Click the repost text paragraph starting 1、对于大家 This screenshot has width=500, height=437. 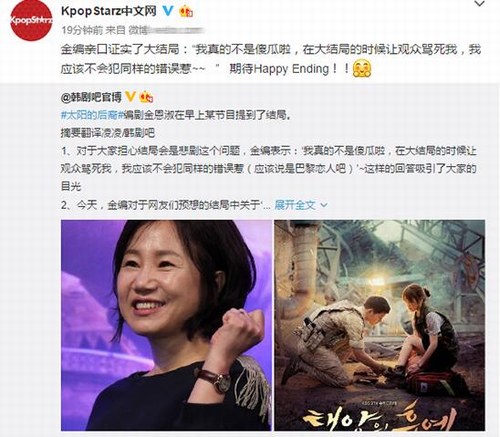tap(269, 168)
